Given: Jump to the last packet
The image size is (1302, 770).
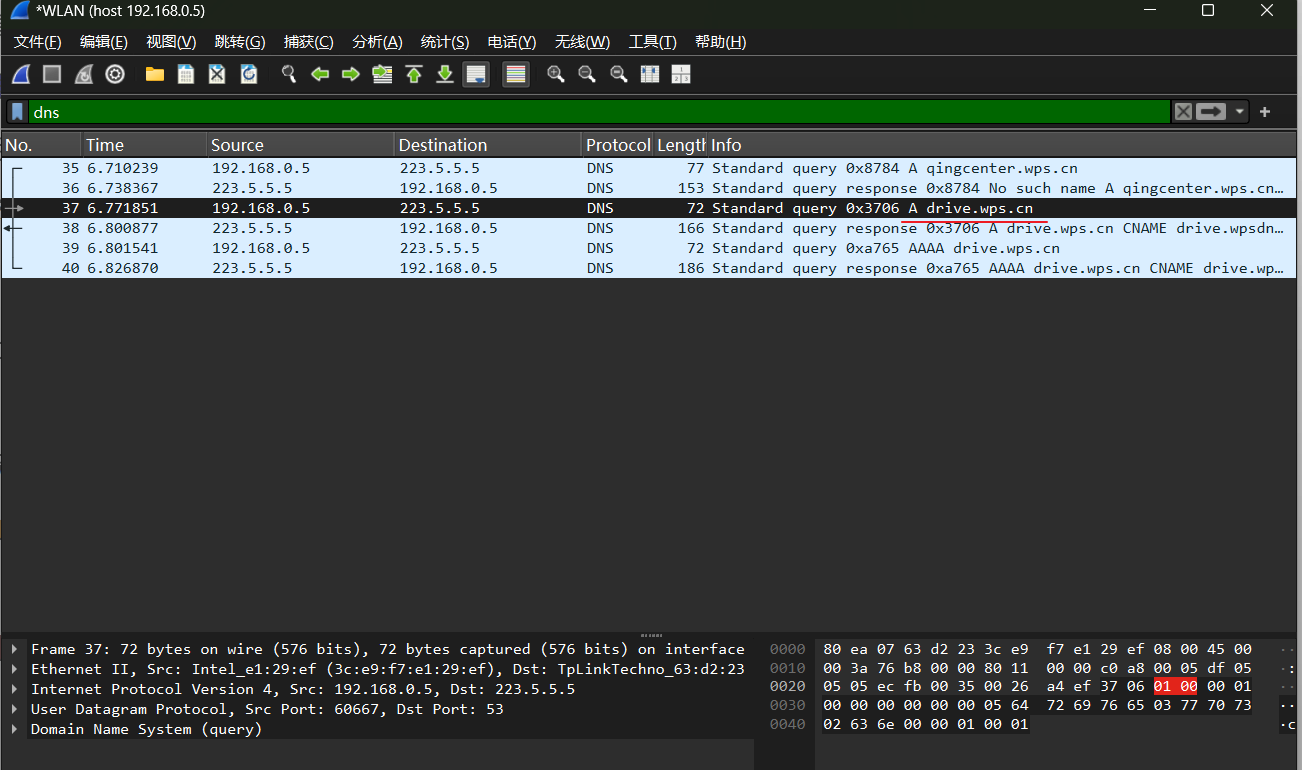Looking at the screenshot, I should (x=445, y=74).
